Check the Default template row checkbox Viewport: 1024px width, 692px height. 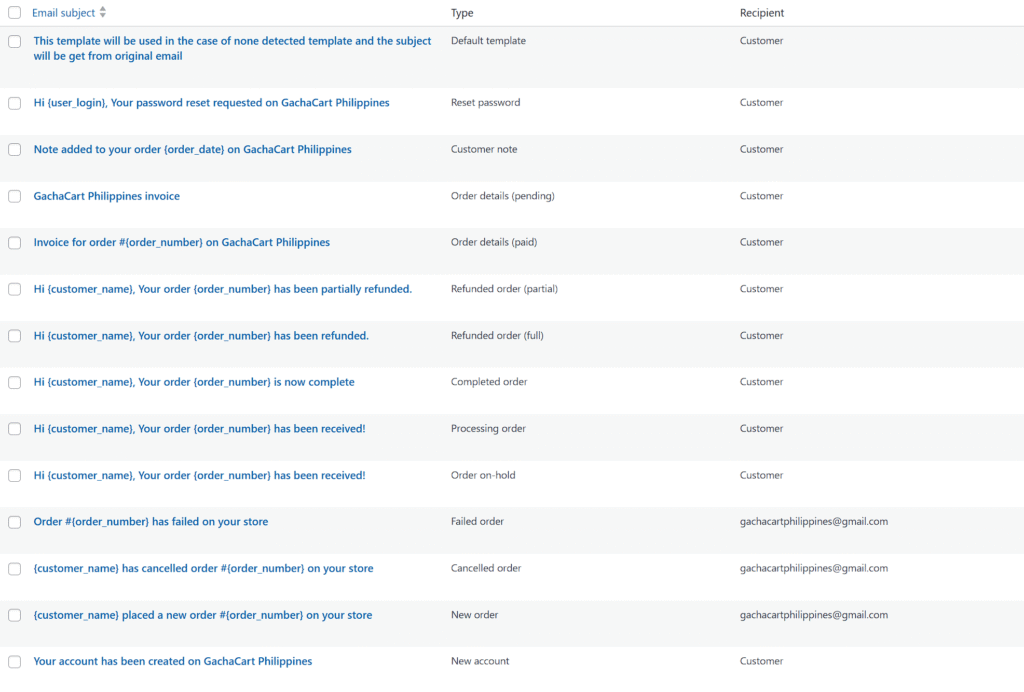pyautogui.click(x=14, y=41)
